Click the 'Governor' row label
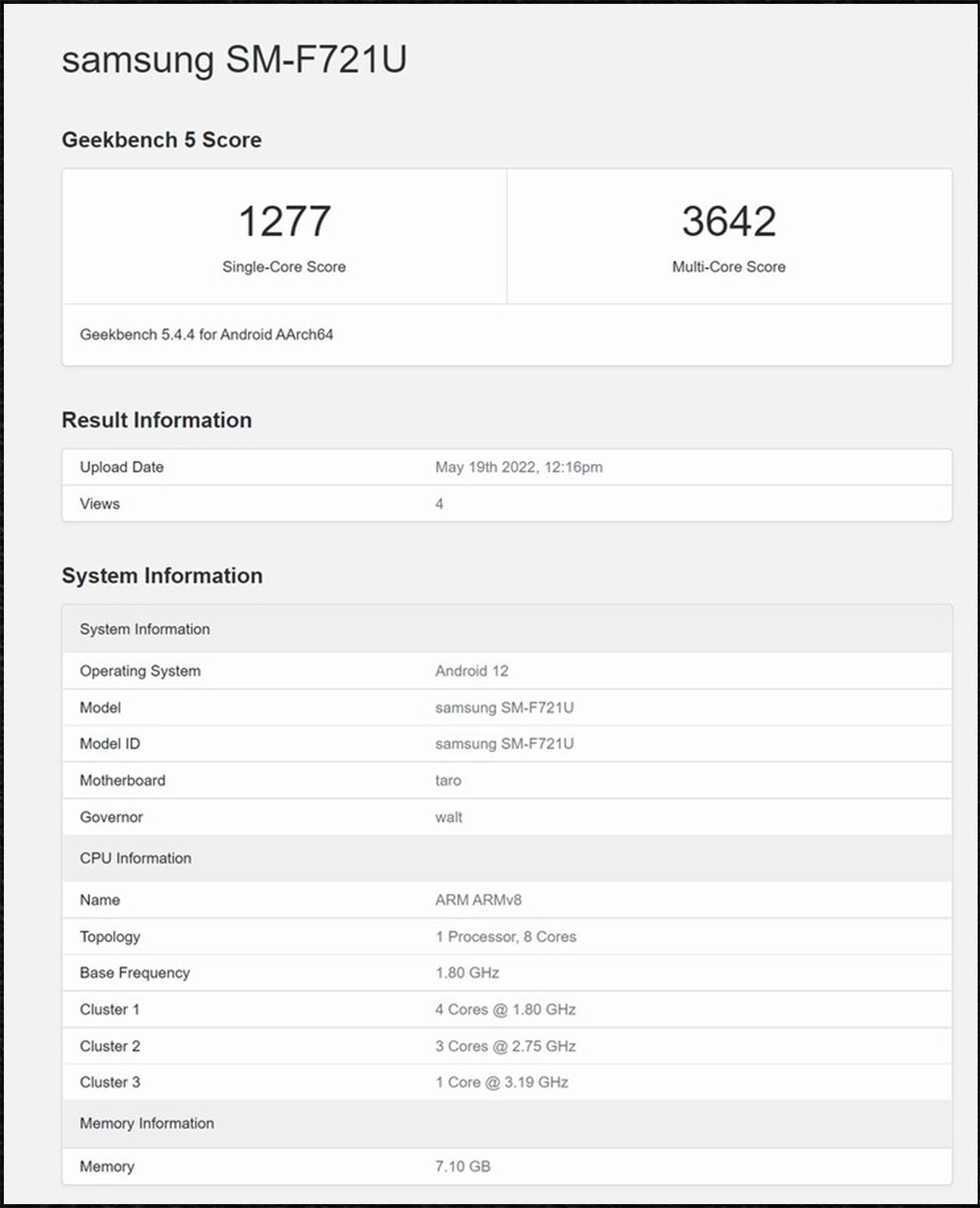This screenshot has height=1208, width=980. (x=111, y=817)
